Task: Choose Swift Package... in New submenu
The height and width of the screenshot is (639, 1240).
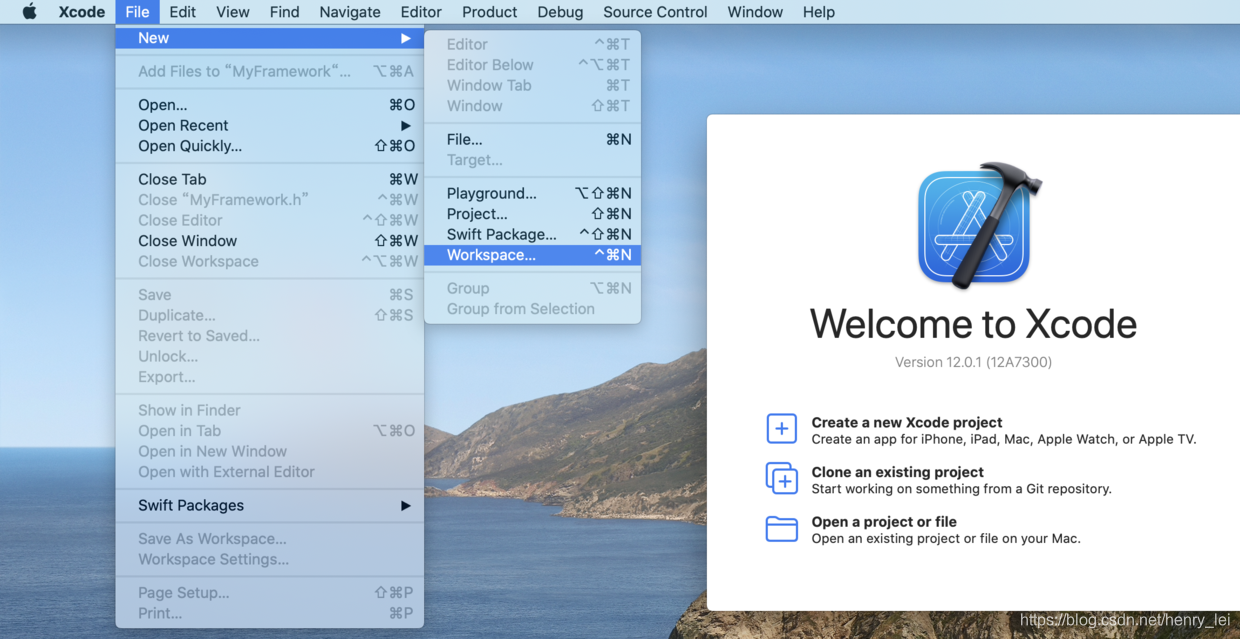Action: click(x=532, y=234)
